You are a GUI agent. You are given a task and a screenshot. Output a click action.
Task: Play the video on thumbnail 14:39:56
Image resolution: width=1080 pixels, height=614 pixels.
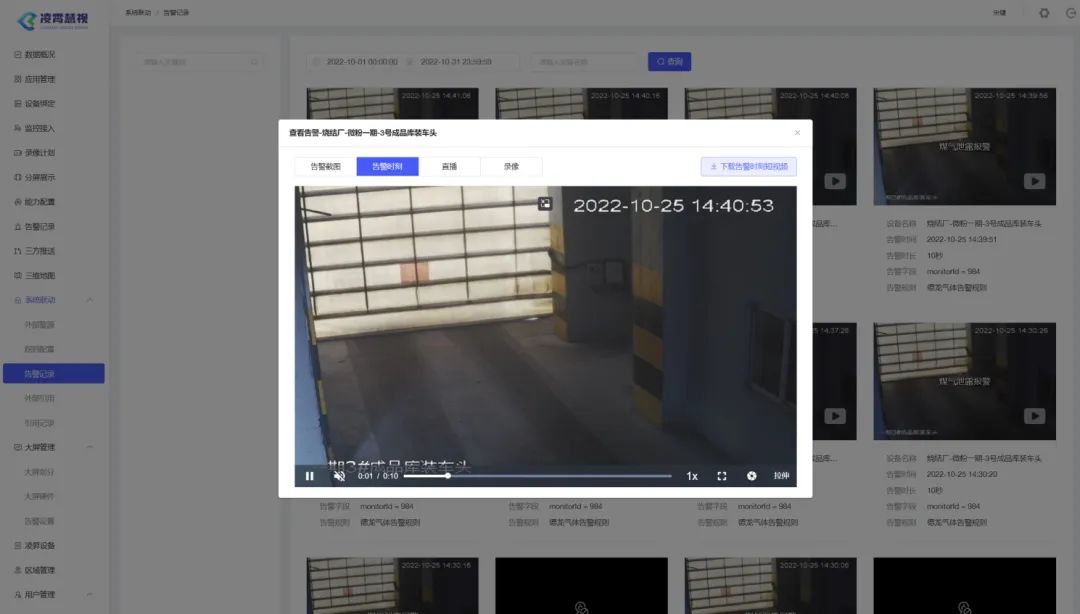[x=1034, y=181]
